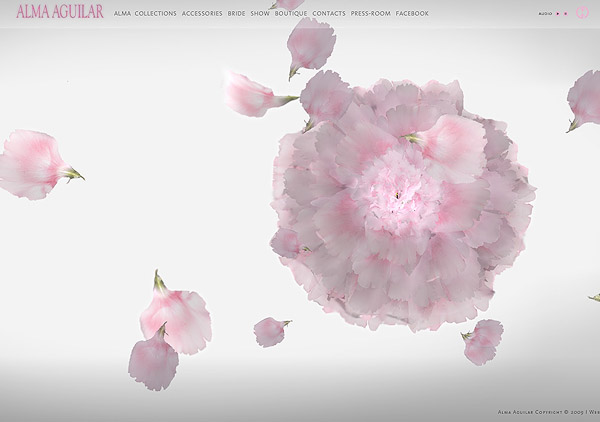Open the Boutique page

[291, 13]
